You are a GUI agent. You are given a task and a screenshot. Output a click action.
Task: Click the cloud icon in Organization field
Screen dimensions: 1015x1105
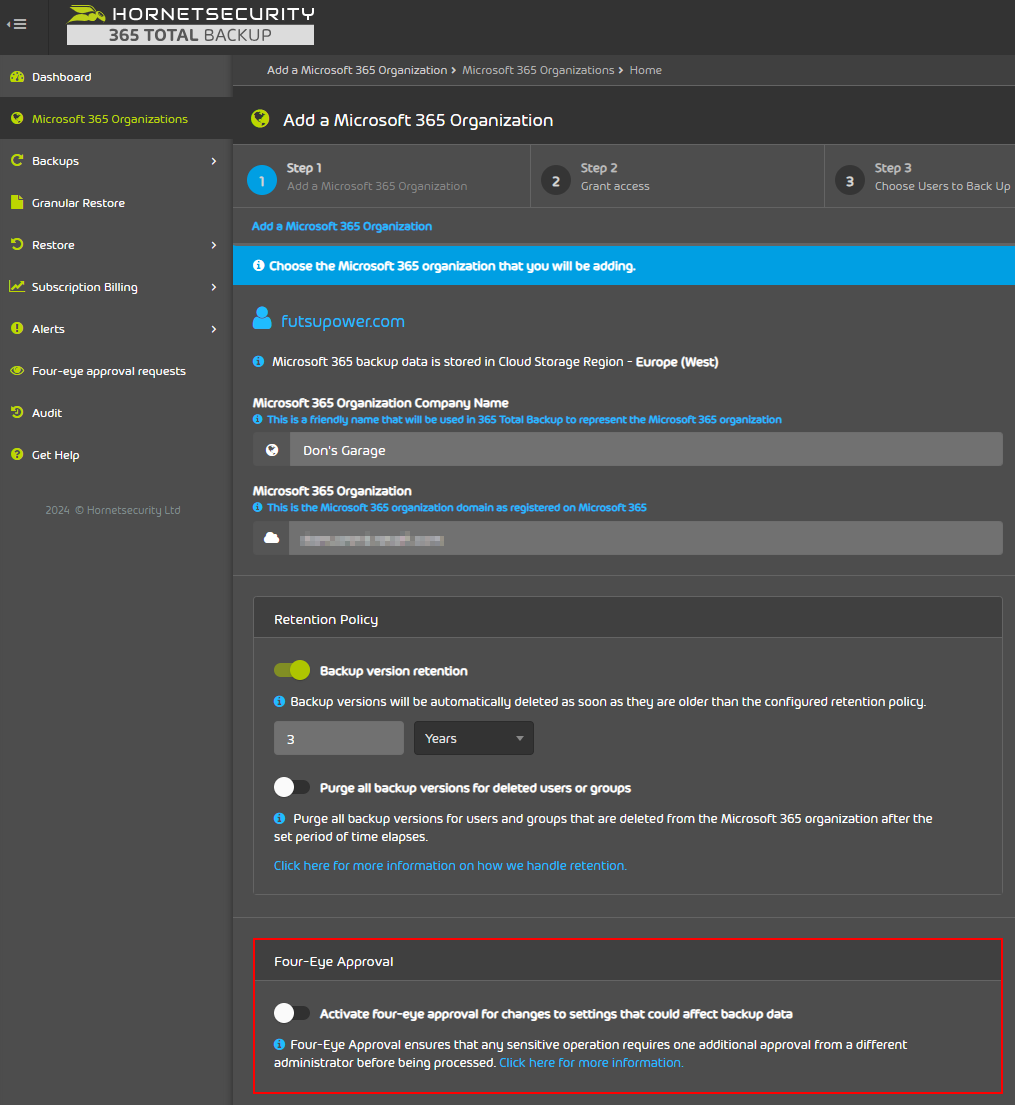coord(271,538)
